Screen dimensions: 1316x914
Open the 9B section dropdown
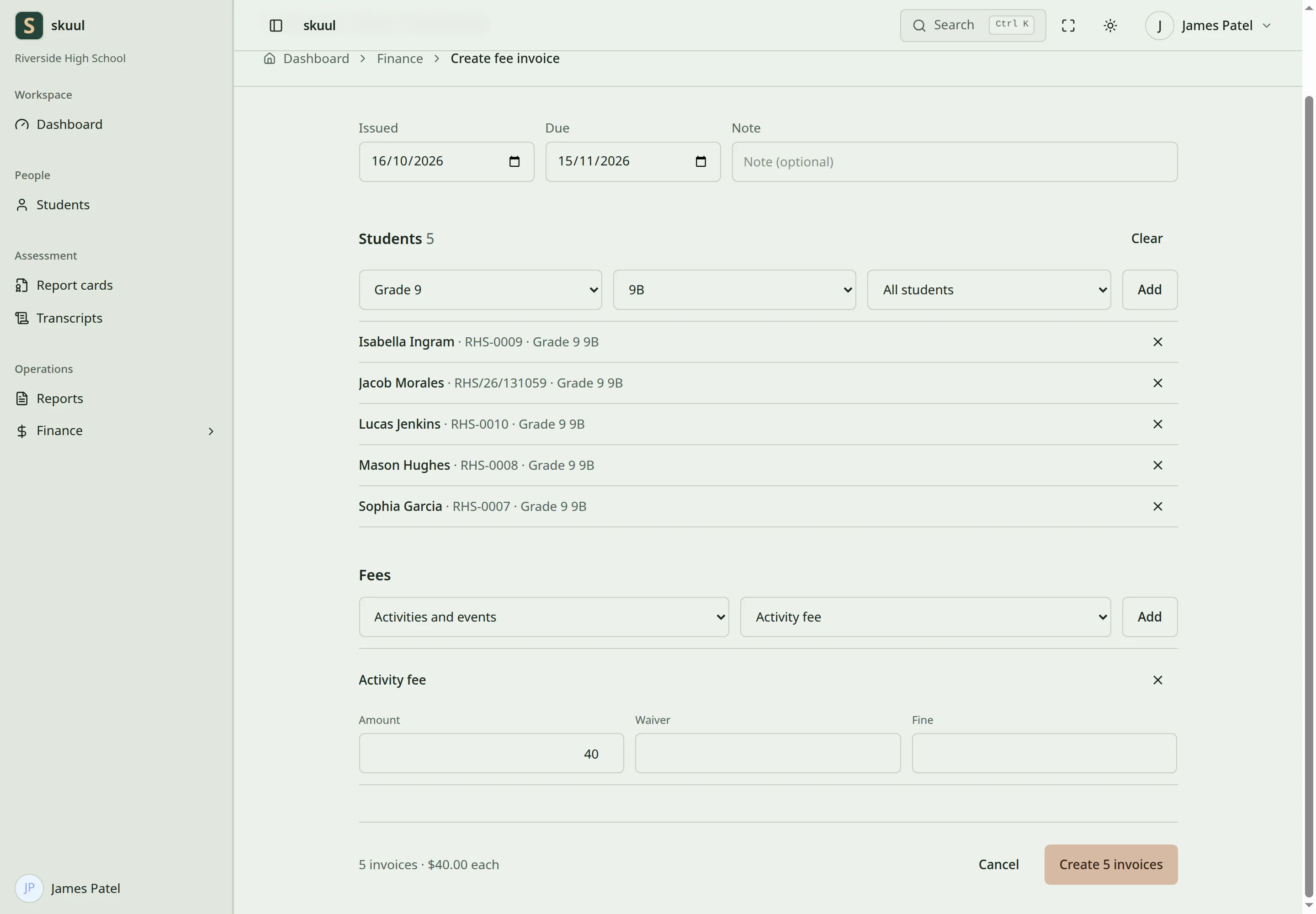(734, 290)
